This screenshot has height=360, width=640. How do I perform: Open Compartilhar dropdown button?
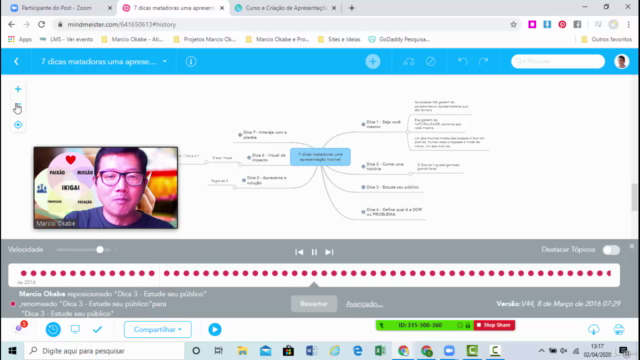158,329
